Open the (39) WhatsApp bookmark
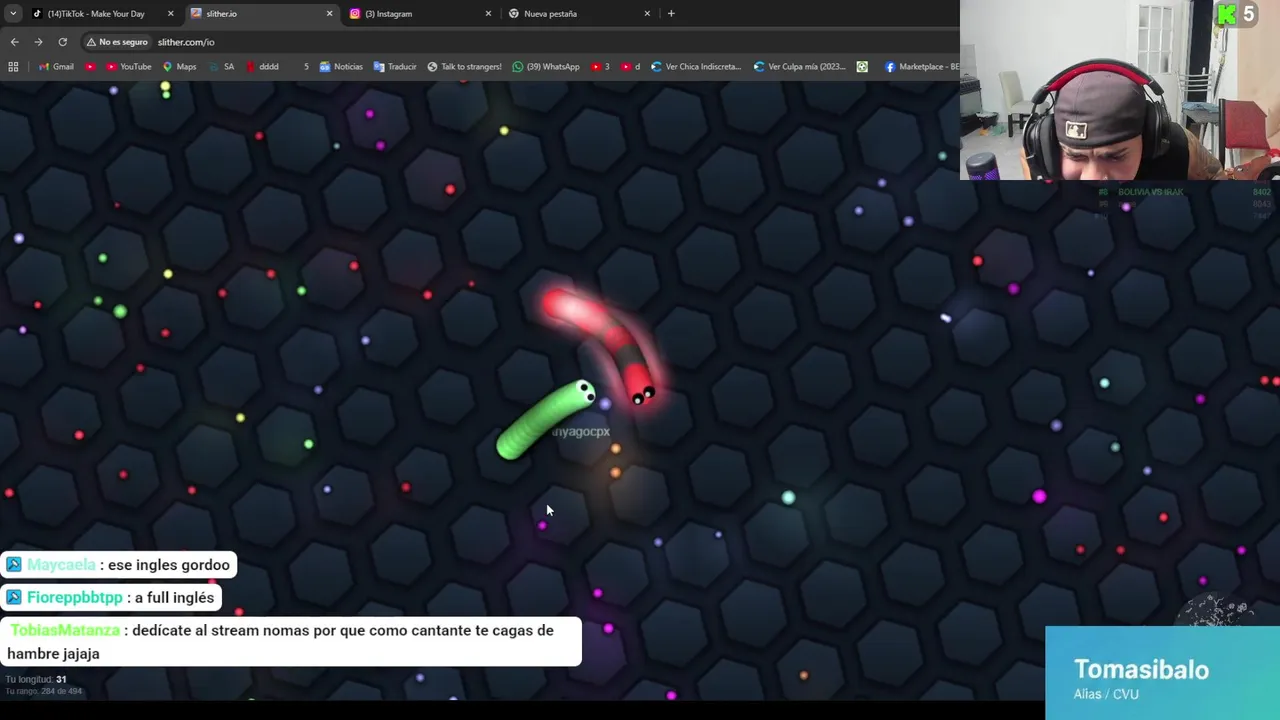 pyautogui.click(x=545, y=67)
